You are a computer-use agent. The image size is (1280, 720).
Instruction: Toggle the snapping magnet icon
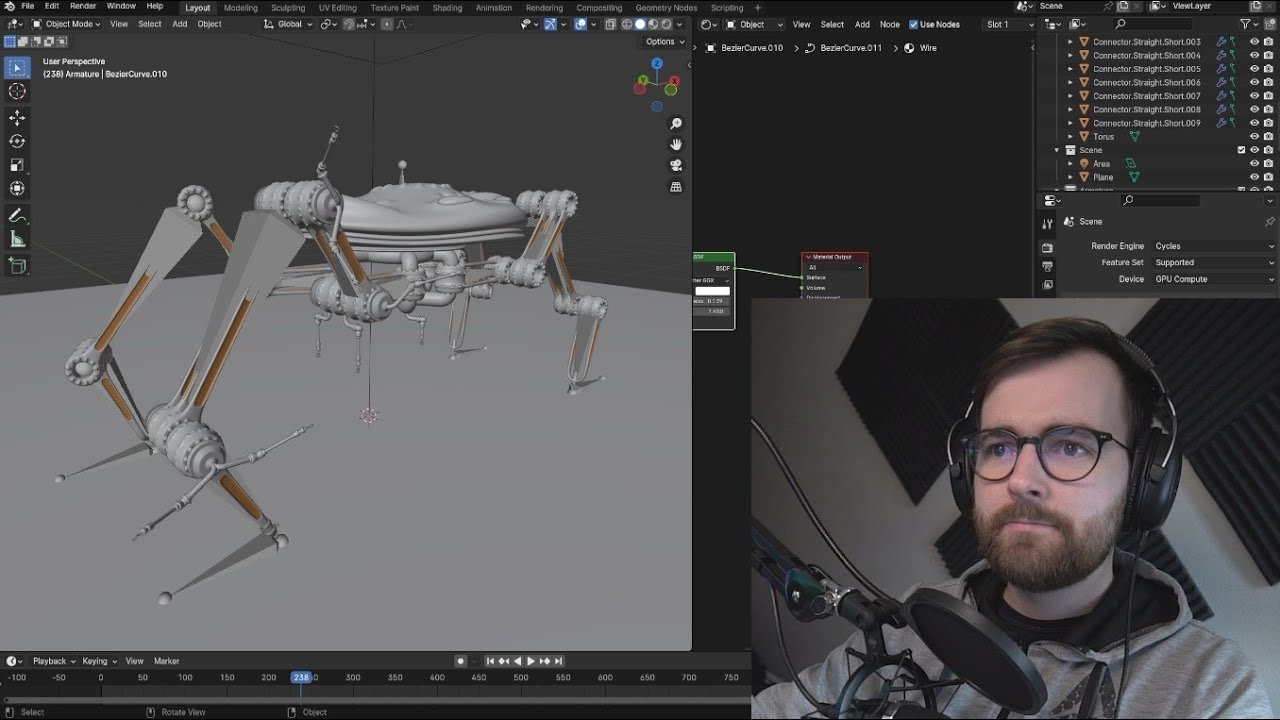pyautogui.click(x=350, y=24)
